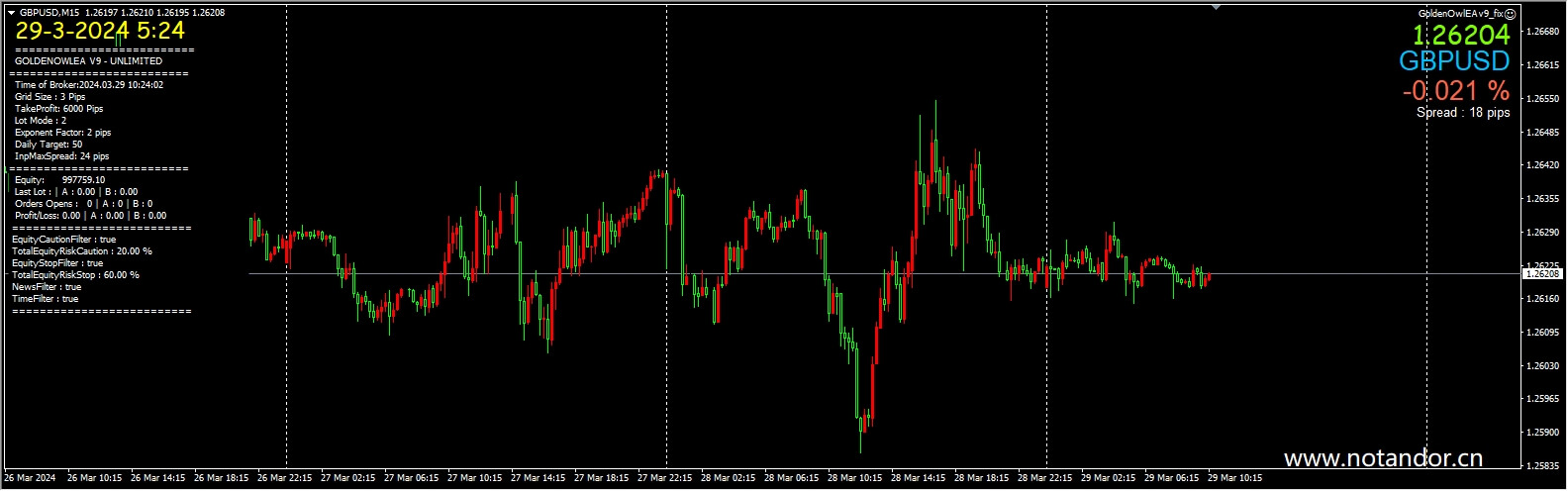Click the 28 Mar 06:15 time axis label
1568x491 pixels.
click(x=791, y=478)
